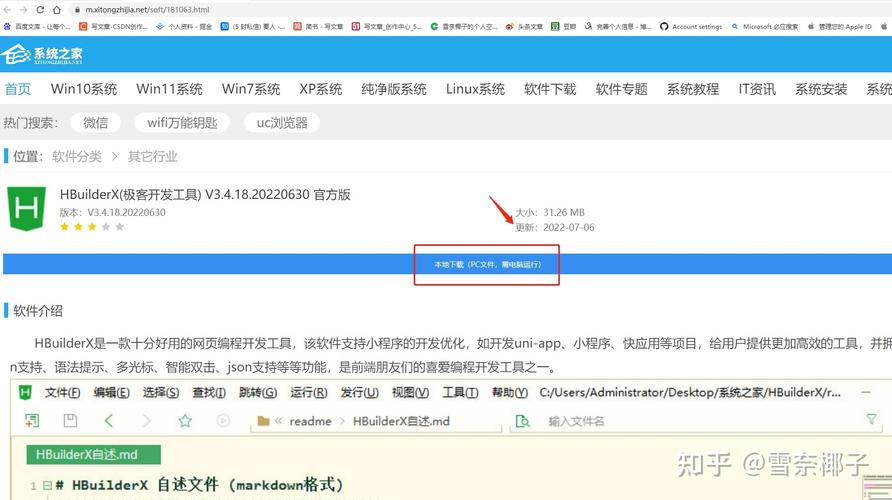Reload the page with the refresh icon

pos(40,10)
